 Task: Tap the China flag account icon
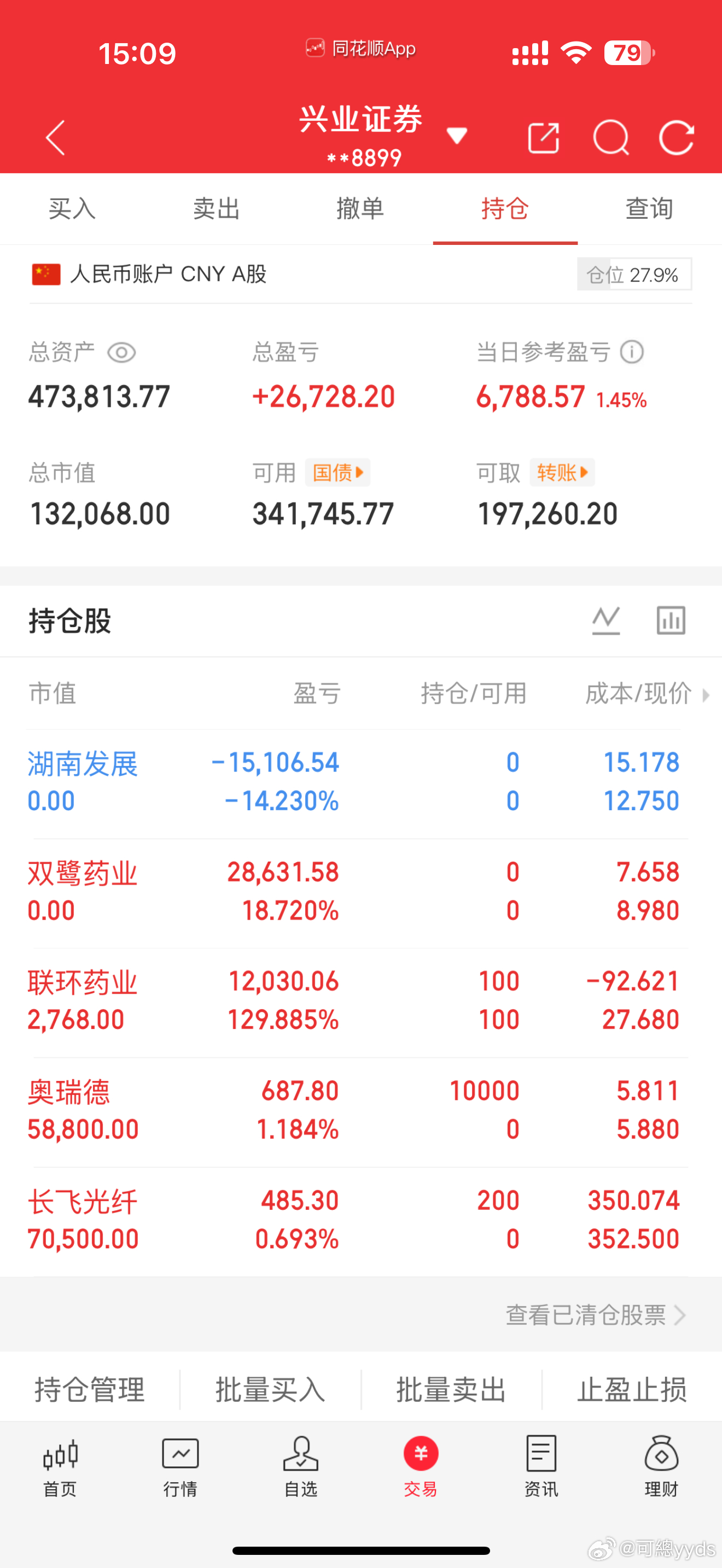point(46,274)
